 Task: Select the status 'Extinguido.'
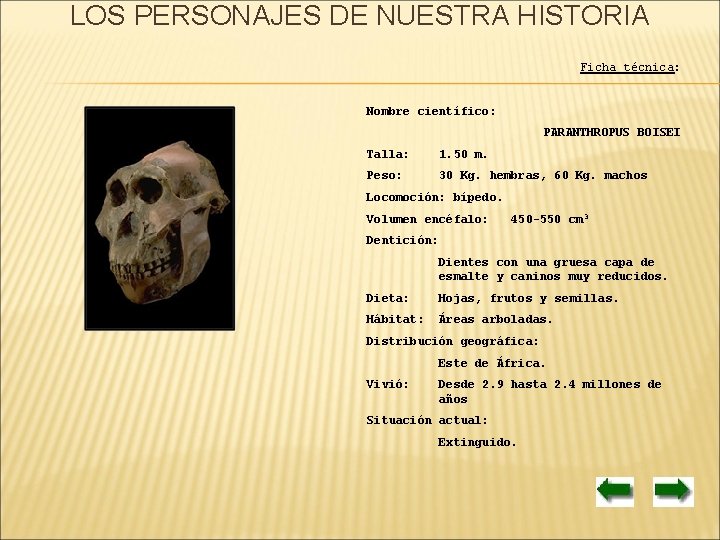coord(477,442)
